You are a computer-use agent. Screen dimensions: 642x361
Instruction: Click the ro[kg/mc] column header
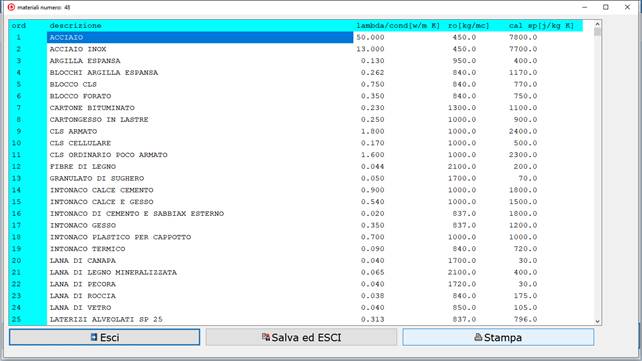click(468, 25)
